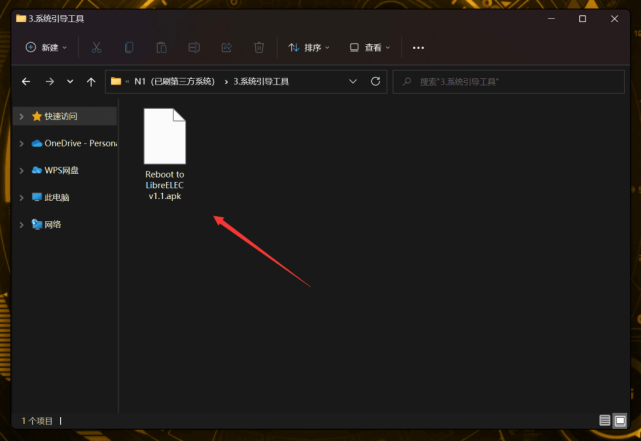Click the N1 (已刷第三方系统) breadcrumb
641x441 pixels.
tap(175, 81)
